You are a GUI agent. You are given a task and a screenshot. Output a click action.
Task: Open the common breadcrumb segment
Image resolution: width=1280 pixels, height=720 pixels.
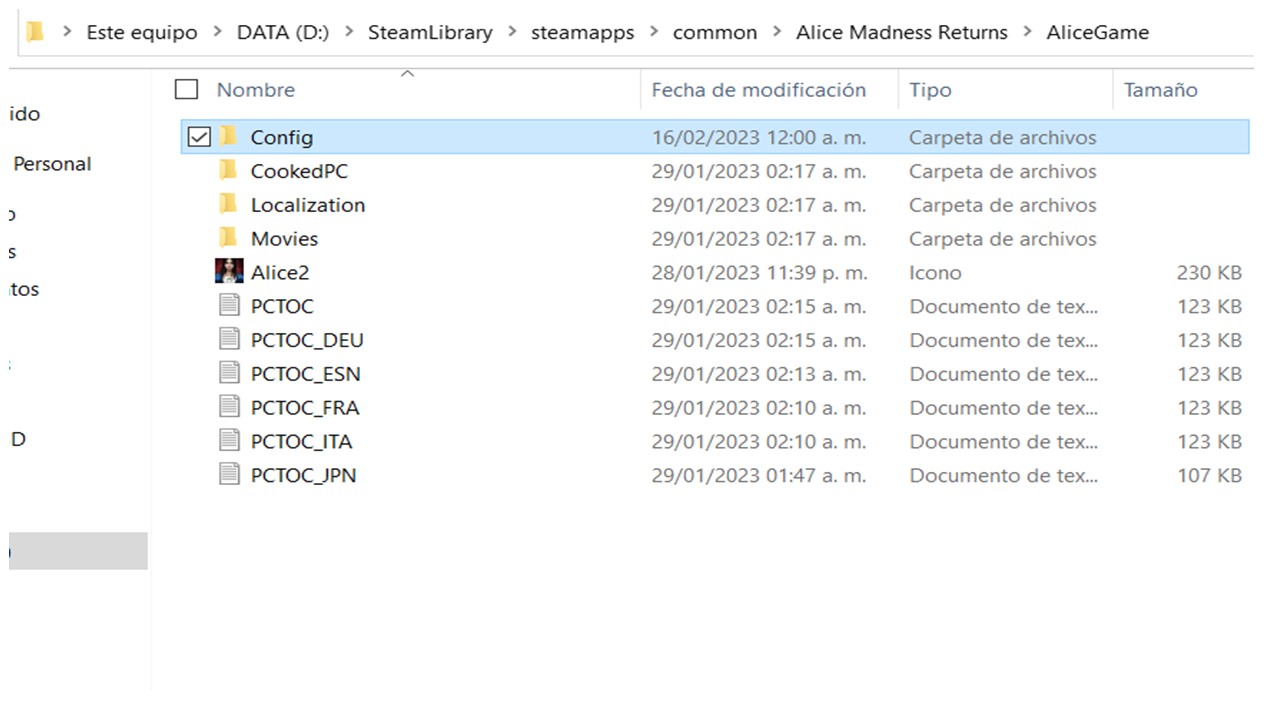pyautogui.click(x=715, y=32)
